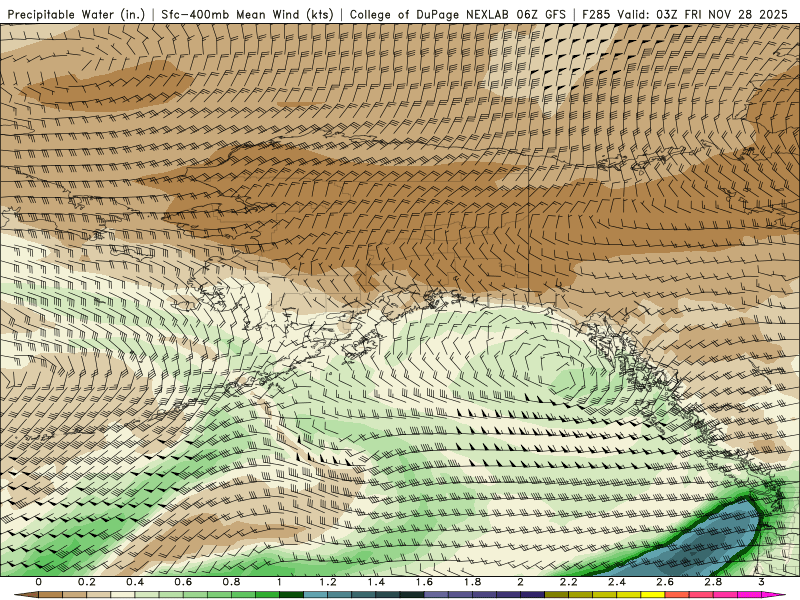The height and width of the screenshot is (600, 800).
Task: Click the colorbar label '0'
Action: (x=39, y=582)
